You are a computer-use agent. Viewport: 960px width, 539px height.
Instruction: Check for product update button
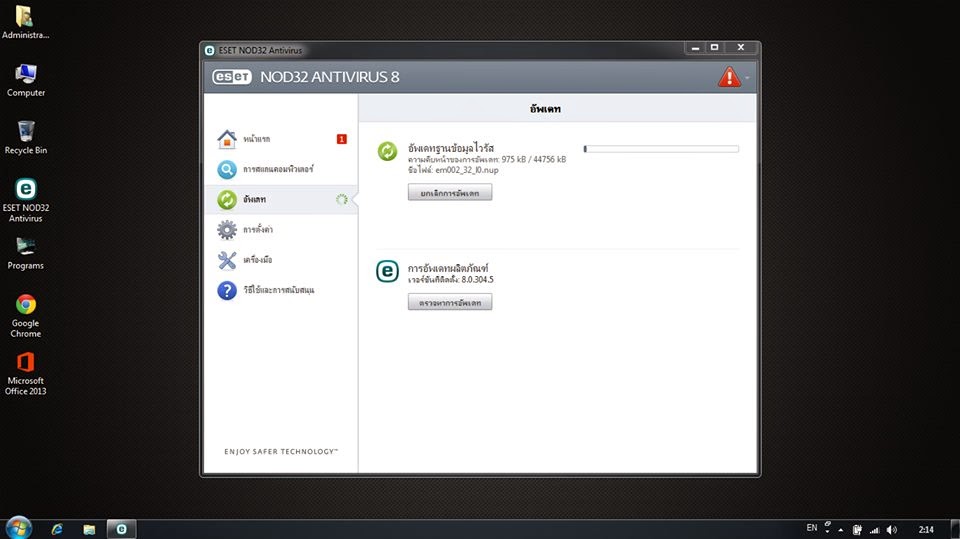point(450,302)
